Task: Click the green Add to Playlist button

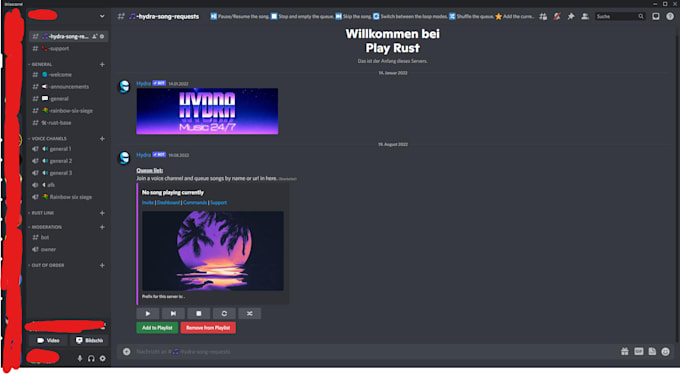Action: tap(157, 328)
